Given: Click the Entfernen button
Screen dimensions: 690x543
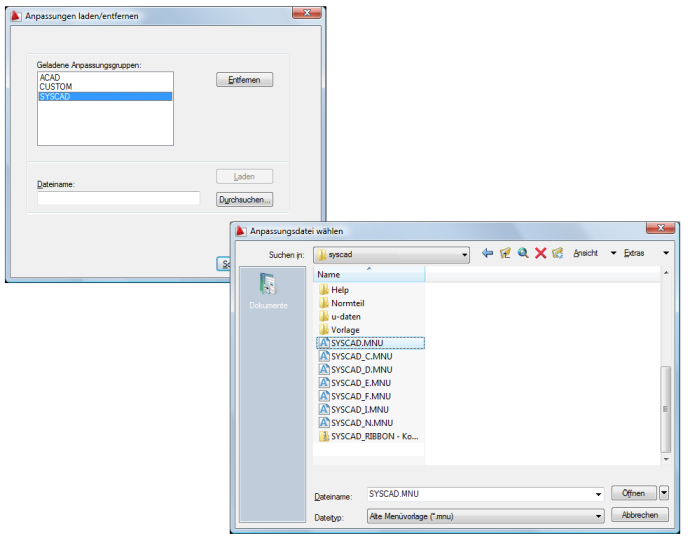Looking at the screenshot, I should tap(244, 80).
